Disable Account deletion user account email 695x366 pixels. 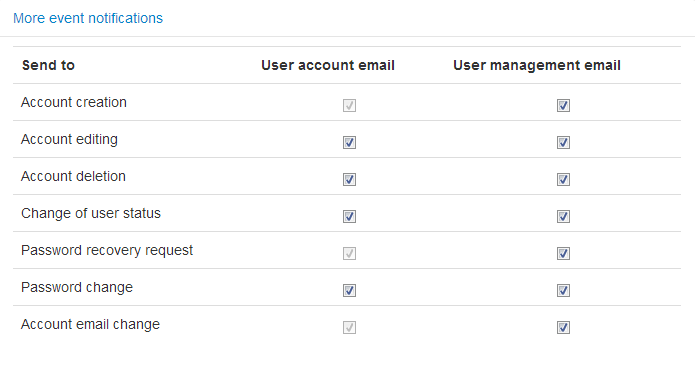click(x=349, y=179)
